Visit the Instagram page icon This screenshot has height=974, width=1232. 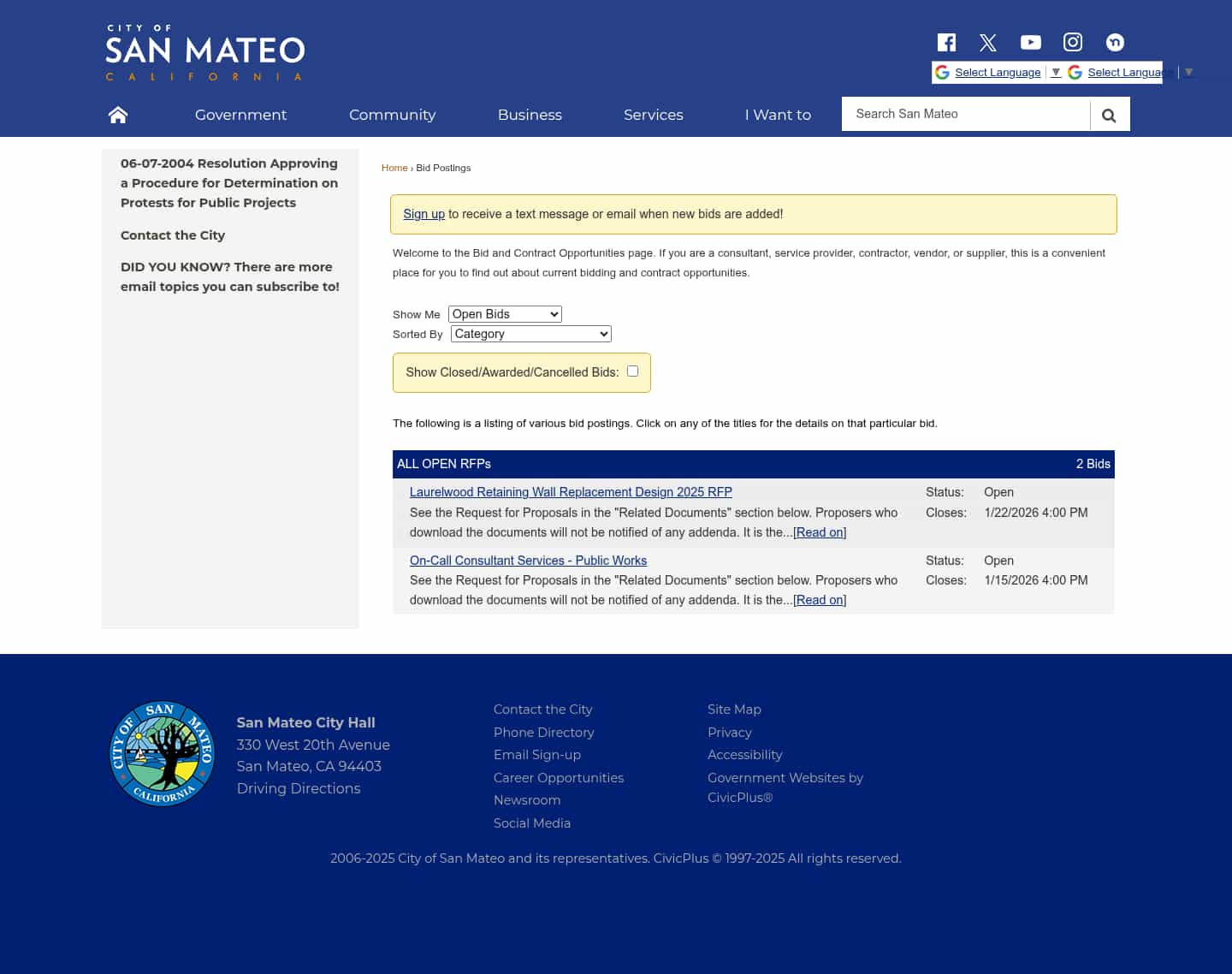1072,42
